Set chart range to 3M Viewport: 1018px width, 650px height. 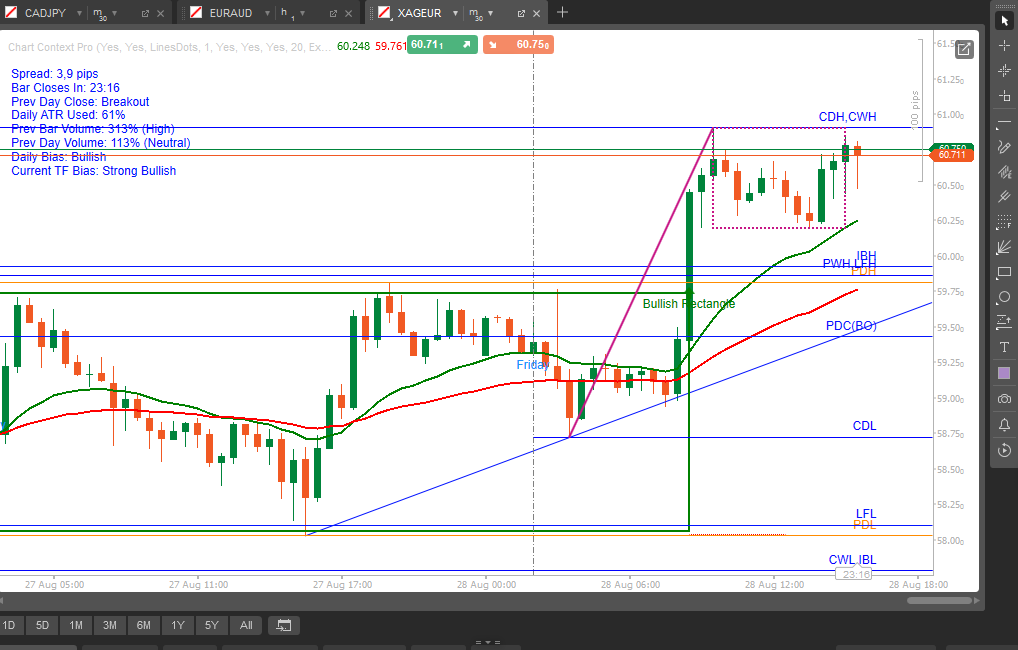pyautogui.click(x=110, y=625)
